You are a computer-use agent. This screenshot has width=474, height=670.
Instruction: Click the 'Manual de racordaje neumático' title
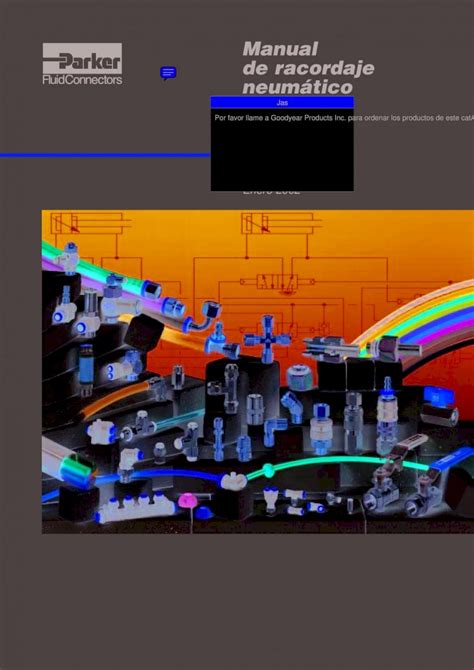(x=308, y=68)
